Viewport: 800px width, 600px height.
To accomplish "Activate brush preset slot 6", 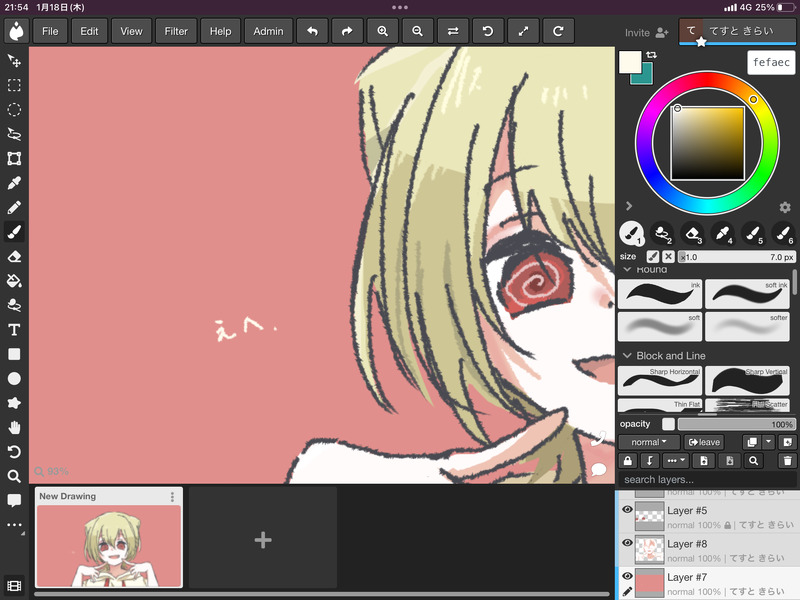I will (x=783, y=233).
